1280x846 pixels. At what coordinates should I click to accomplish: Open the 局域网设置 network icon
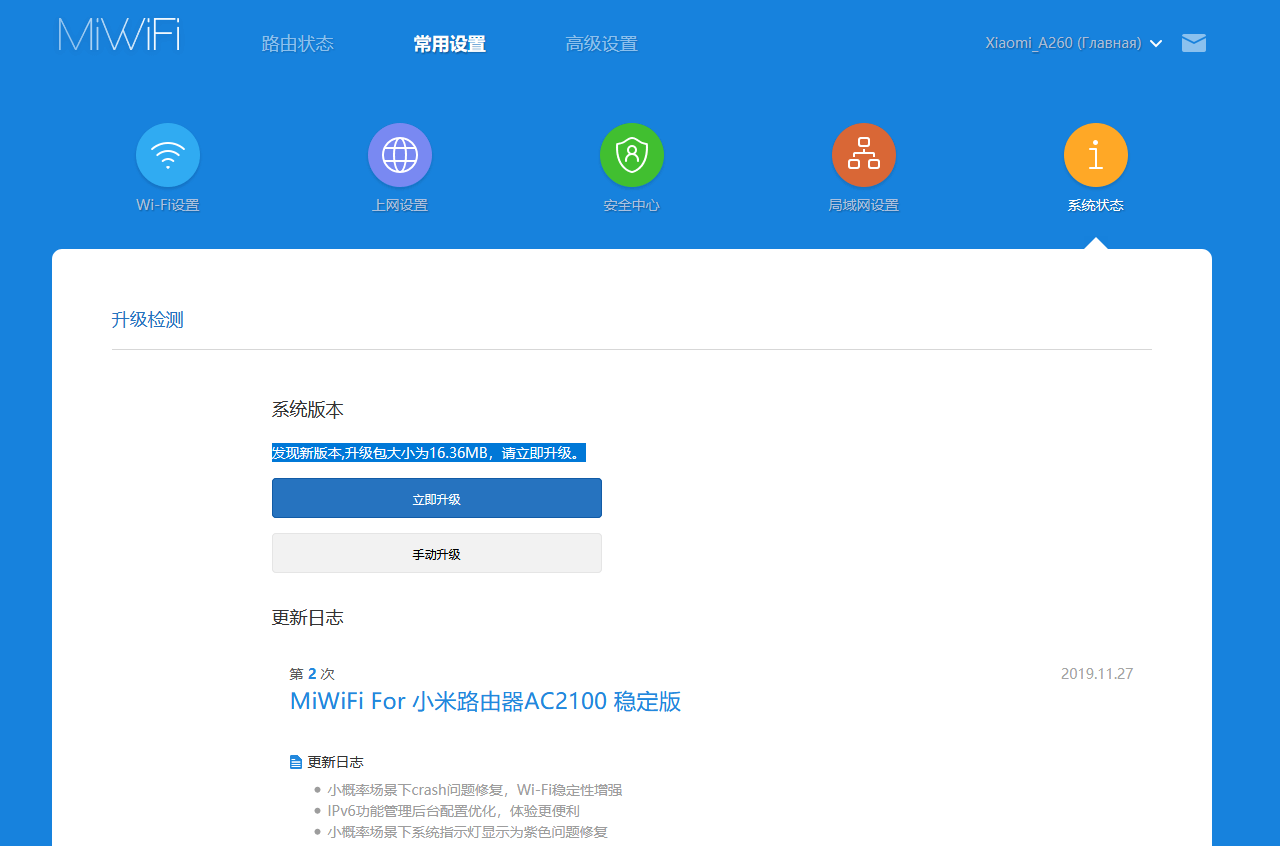coord(864,155)
